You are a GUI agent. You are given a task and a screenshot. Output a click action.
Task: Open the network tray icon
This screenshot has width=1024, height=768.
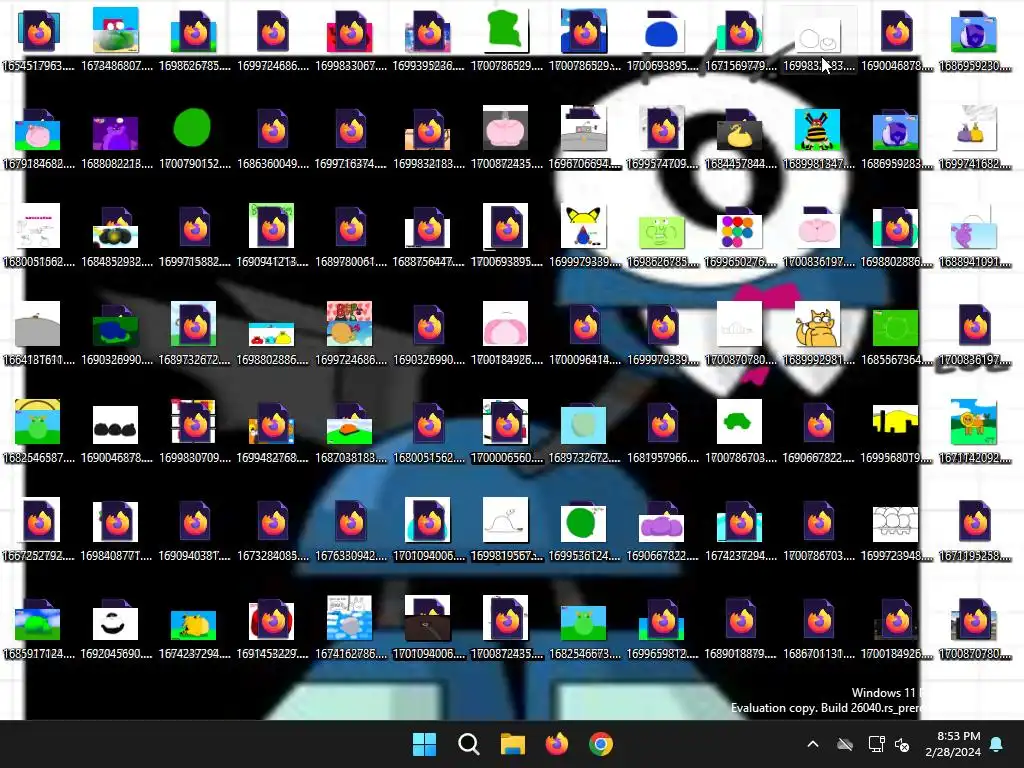pos(876,744)
